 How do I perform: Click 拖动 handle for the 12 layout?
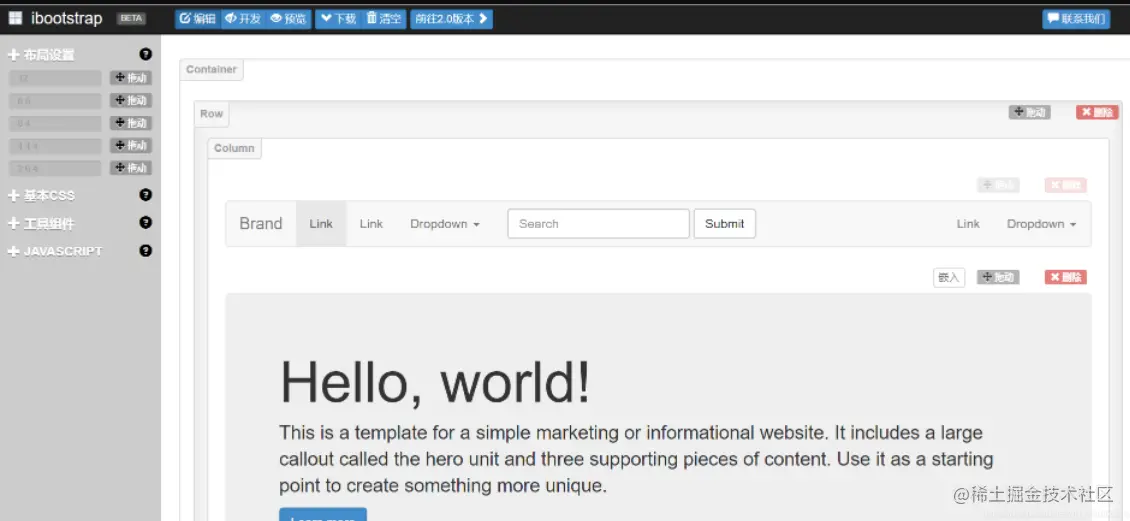[130, 78]
